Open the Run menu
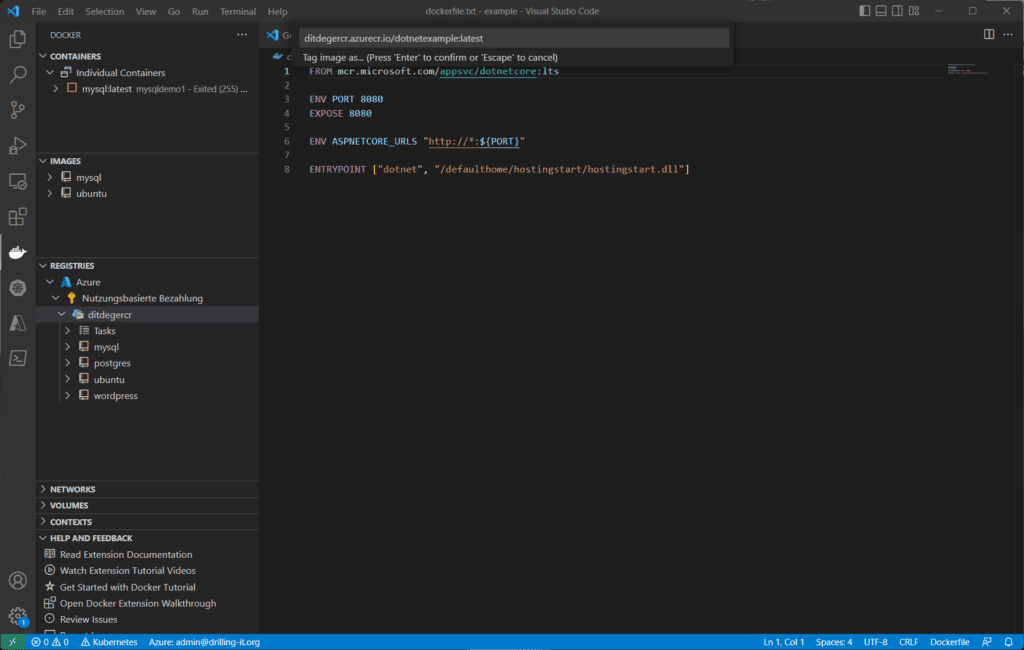1024x650 pixels. [x=200, y=11]
